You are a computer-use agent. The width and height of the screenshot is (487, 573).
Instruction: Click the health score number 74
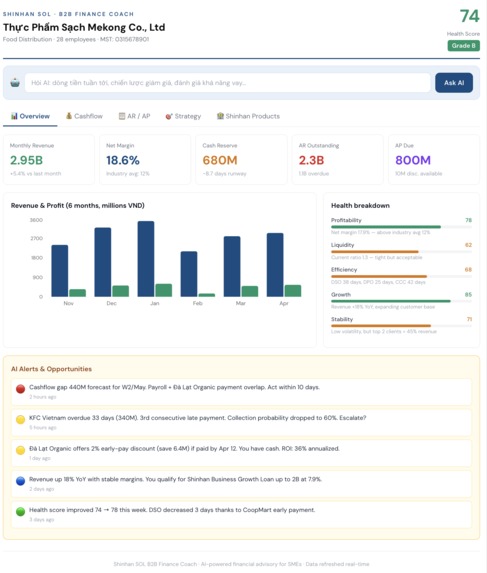[469, 16]
